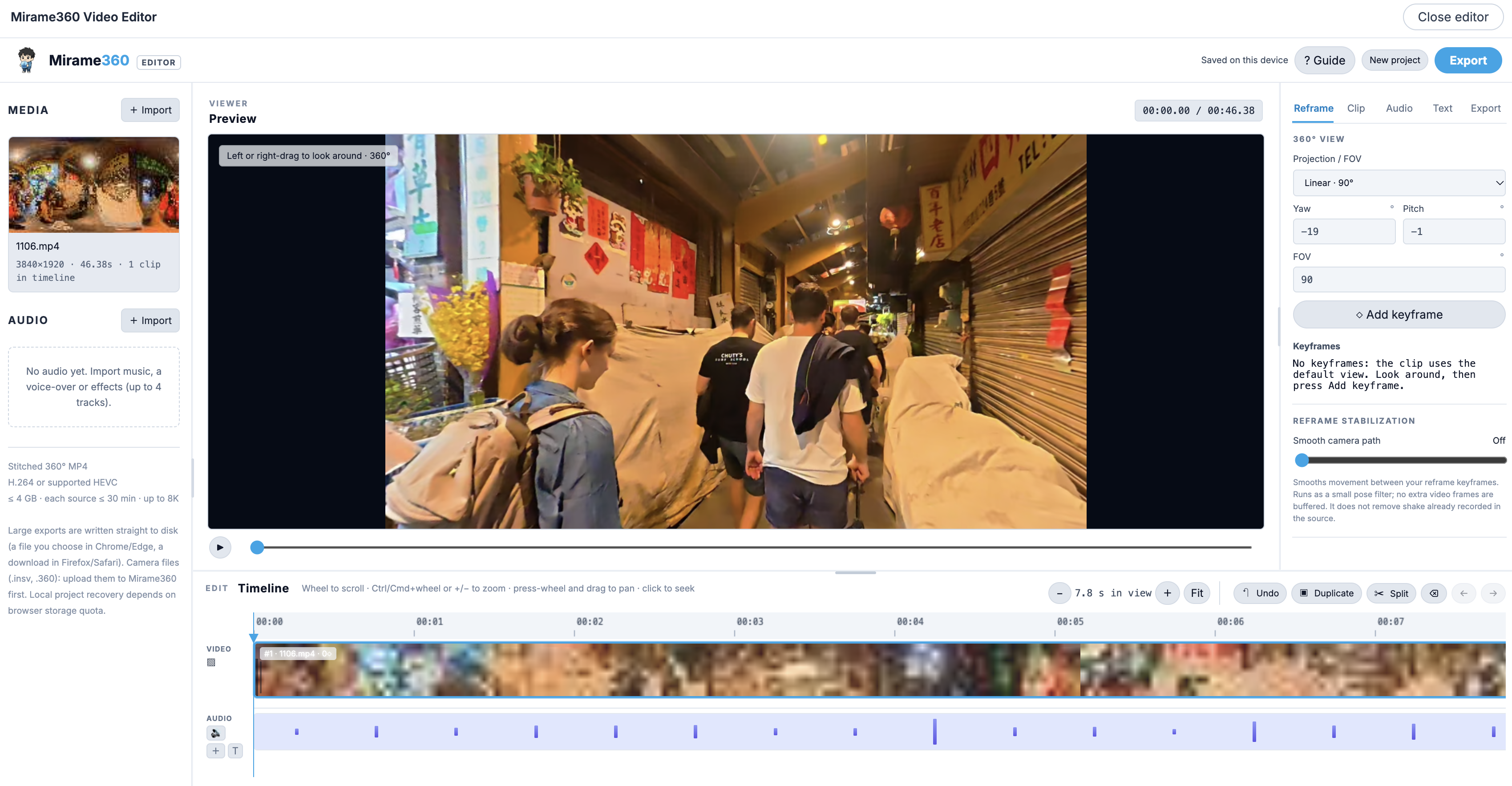Select the Reframe tab
The height and width of the screenshot is (786, 1512).
coord(1313,108)
